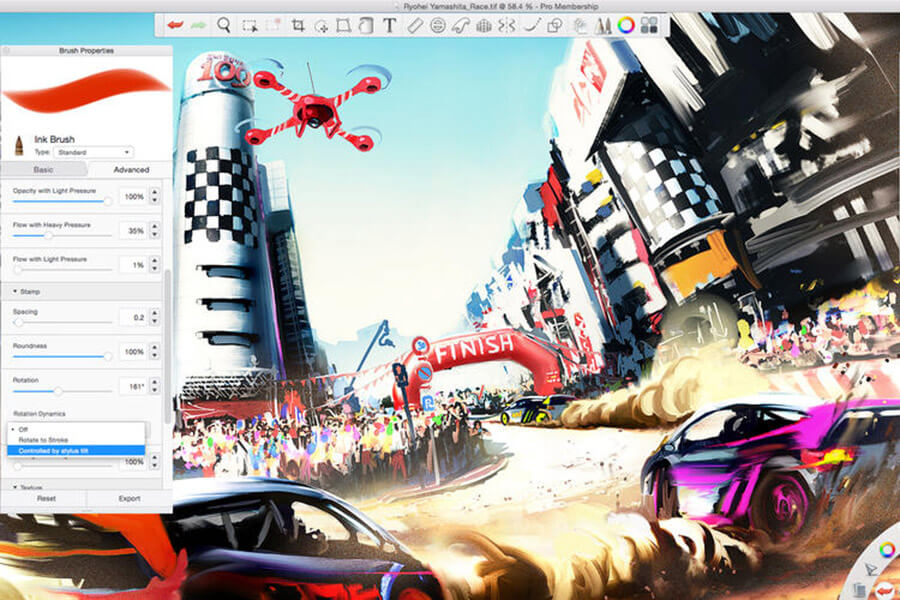Select the Fill bucket tool
This screenshot has width=900, height=600.
click(366, 26)
